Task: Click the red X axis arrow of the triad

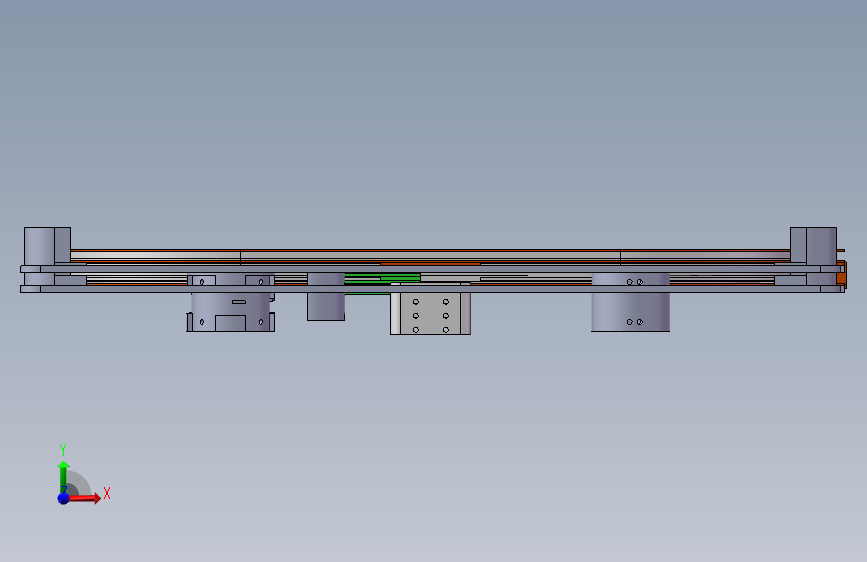Action: pos(84,498)
